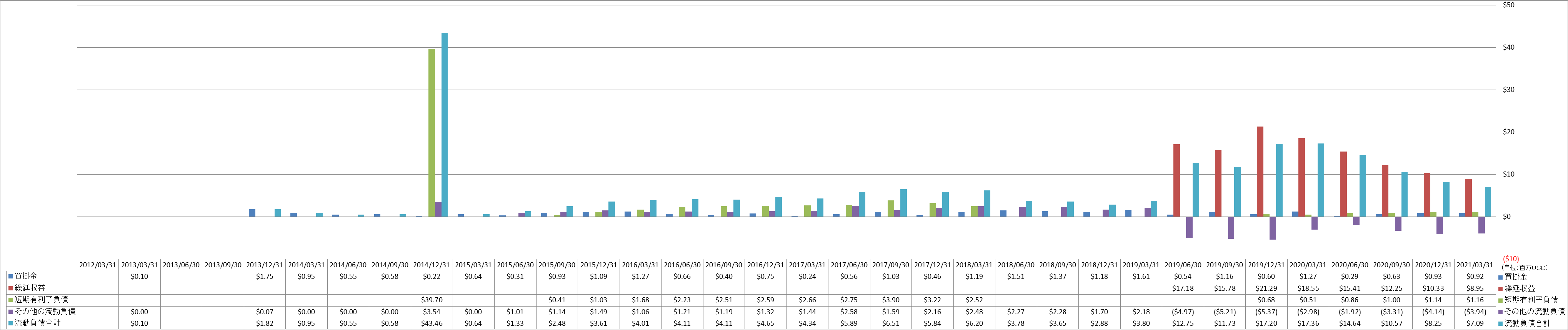1568x330 pixels.
Task: Click the 2021/03/31 column header
Action: (1475, 265)
